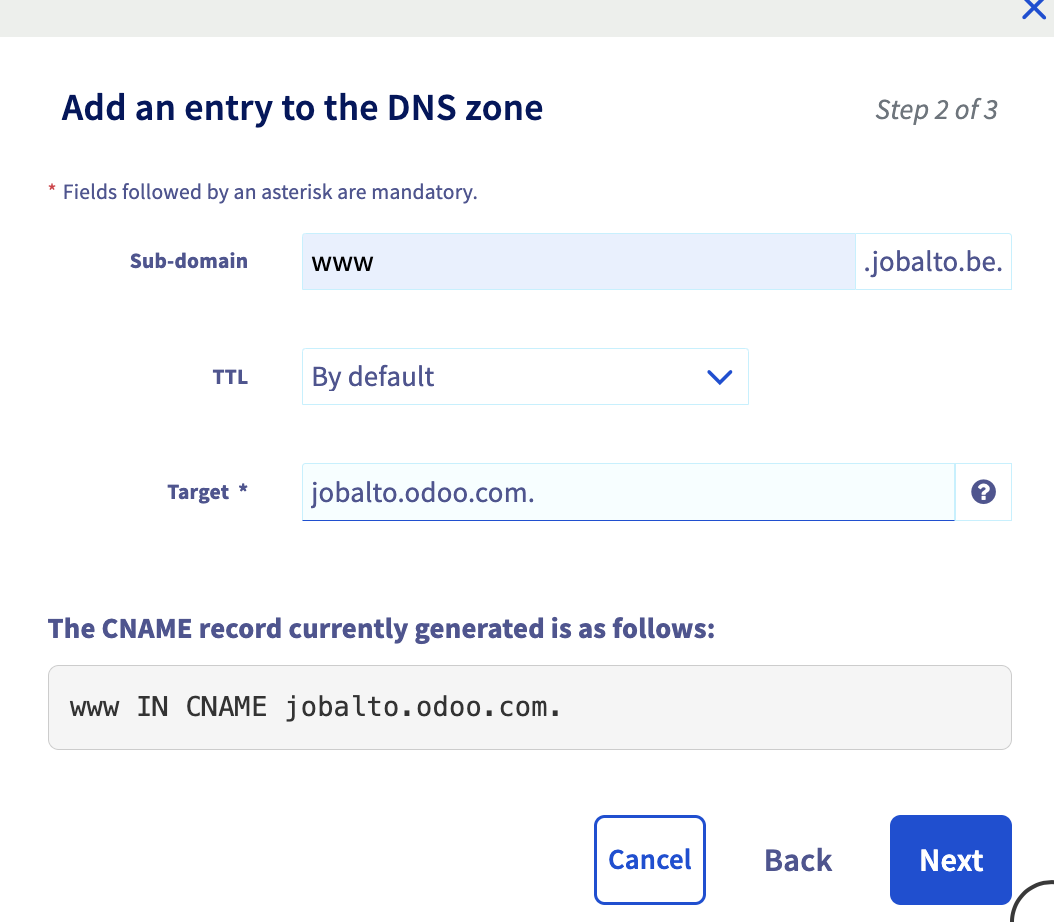Click the generated CNAME record box
Viewport: 1054px width, 922px height.
529,708
